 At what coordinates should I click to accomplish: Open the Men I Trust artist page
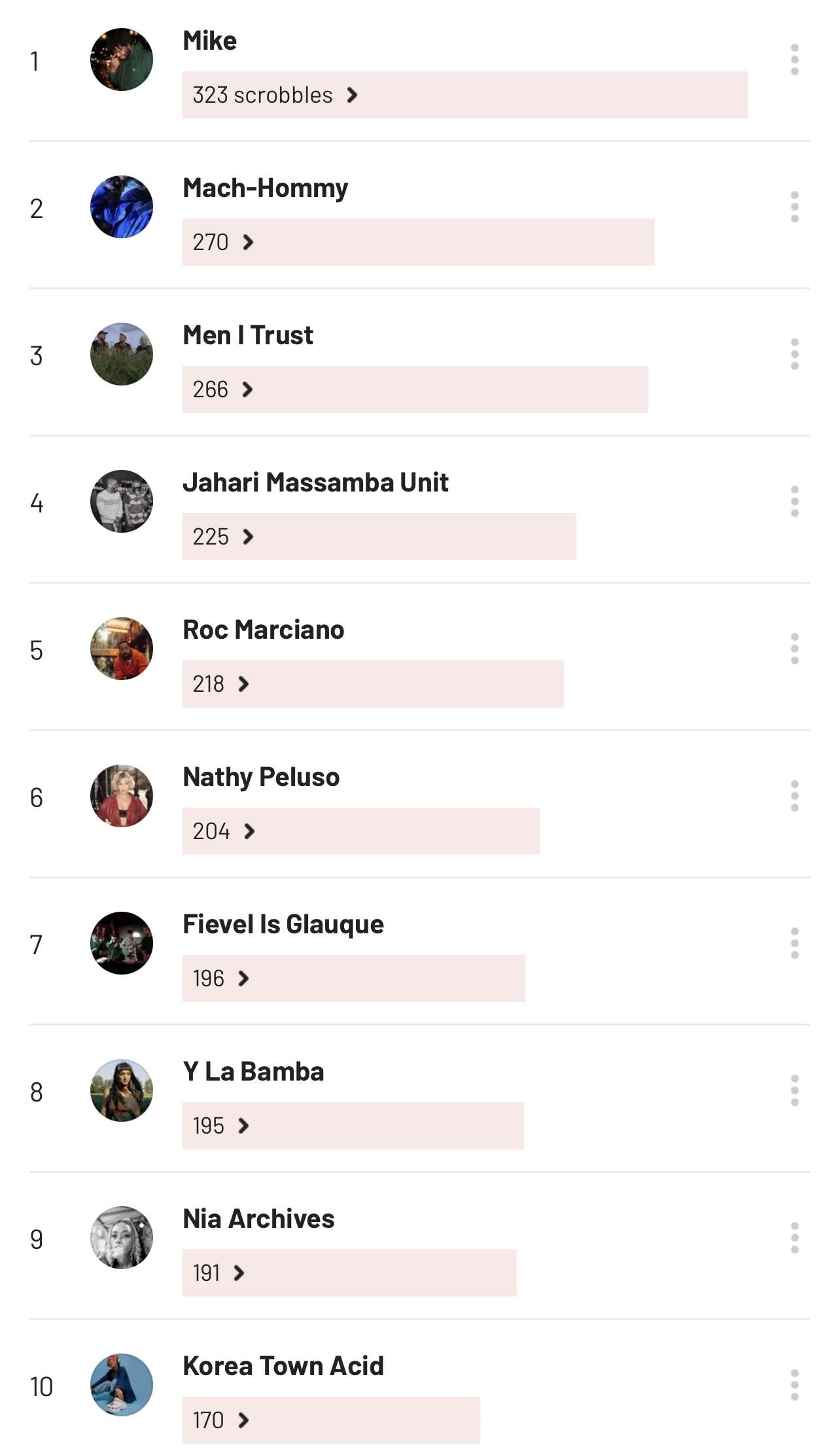point(248,335)
